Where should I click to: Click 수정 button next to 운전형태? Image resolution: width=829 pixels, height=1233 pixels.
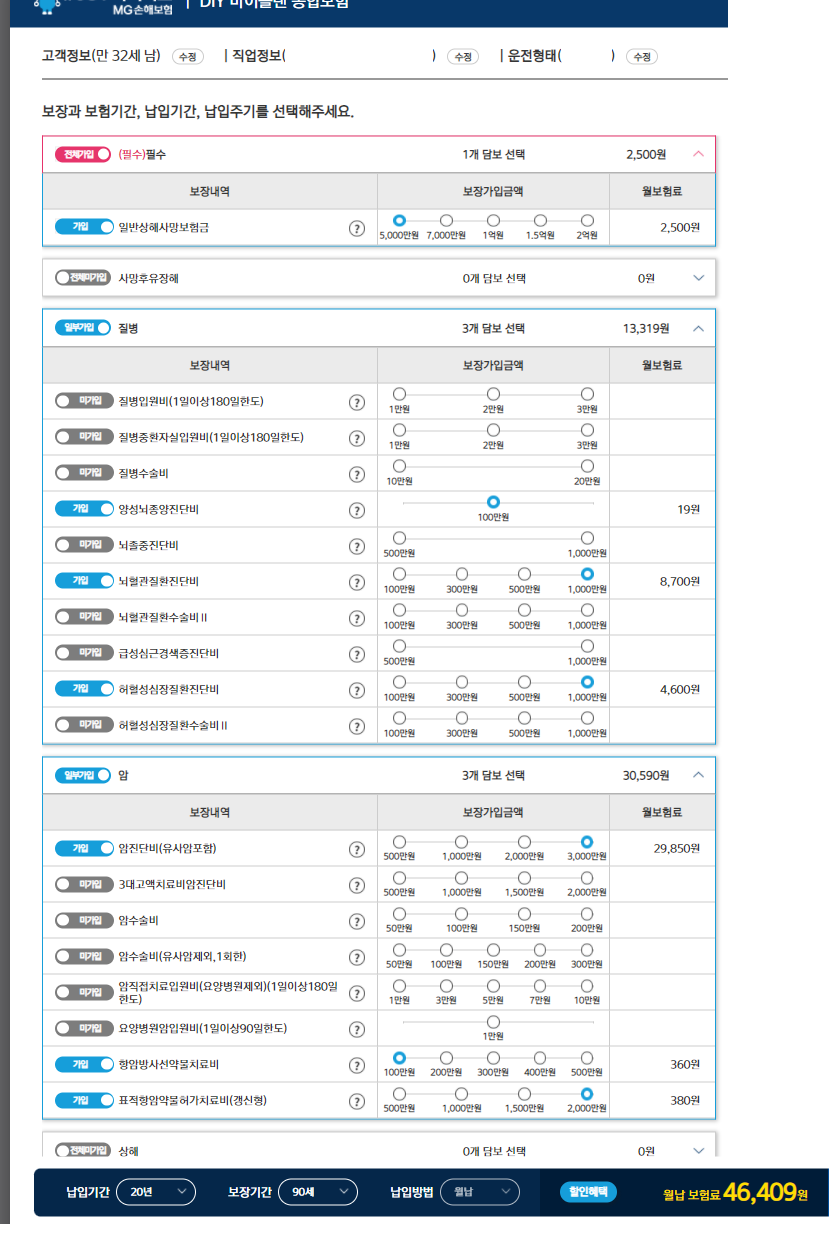coord(642,57)
